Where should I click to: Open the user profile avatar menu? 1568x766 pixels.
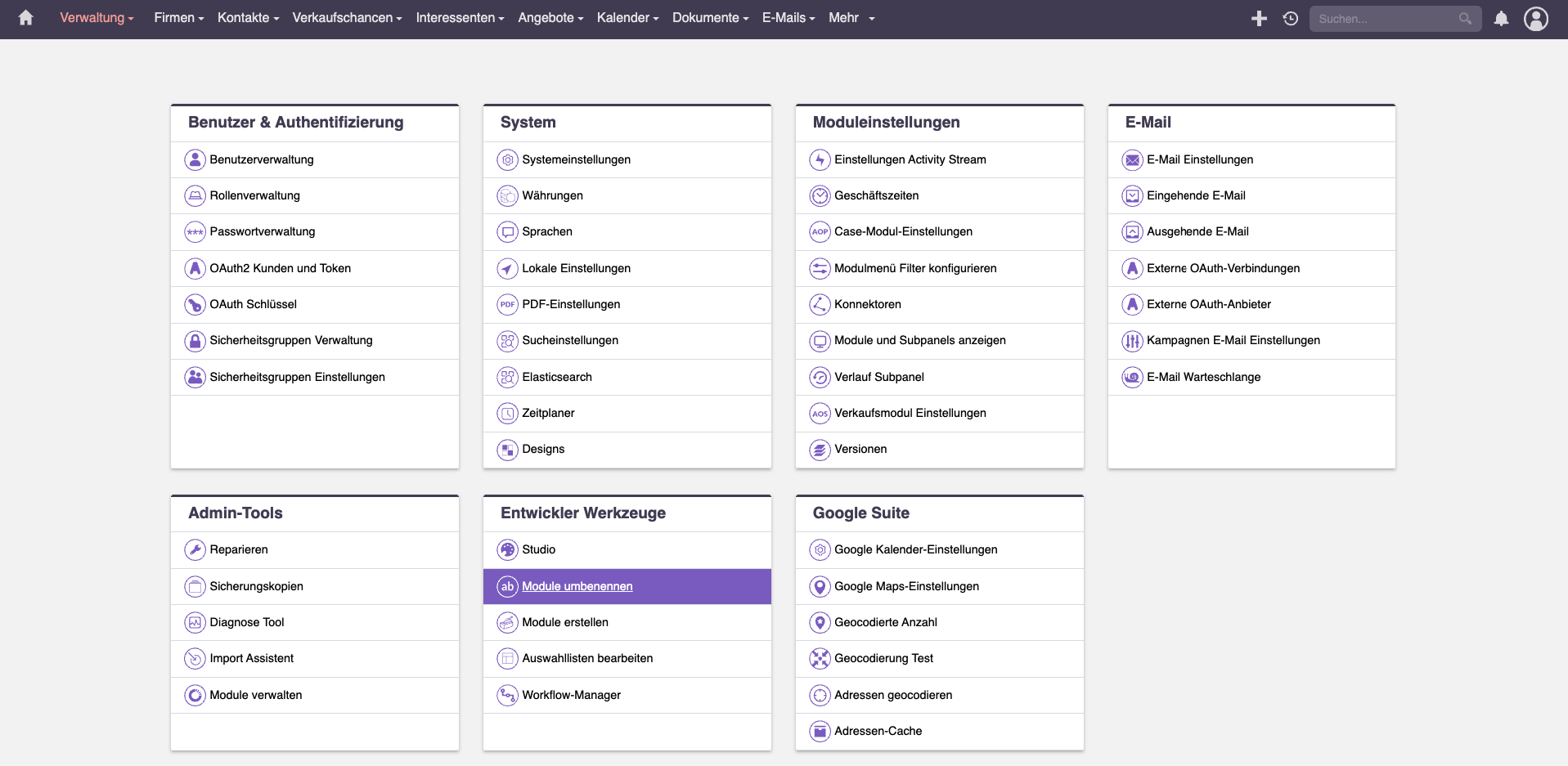(1535, 18)
